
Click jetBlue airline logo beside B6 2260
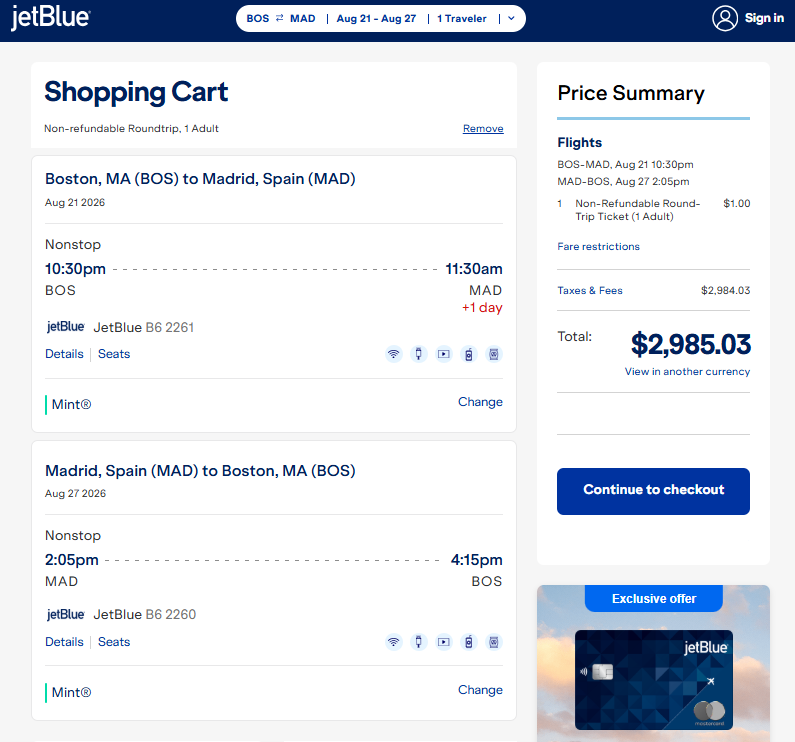point(65,614)
